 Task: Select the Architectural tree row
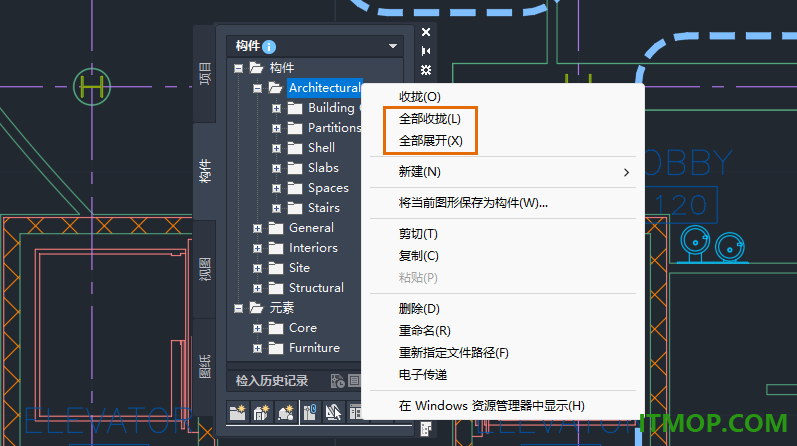click(x=324, y=88)
